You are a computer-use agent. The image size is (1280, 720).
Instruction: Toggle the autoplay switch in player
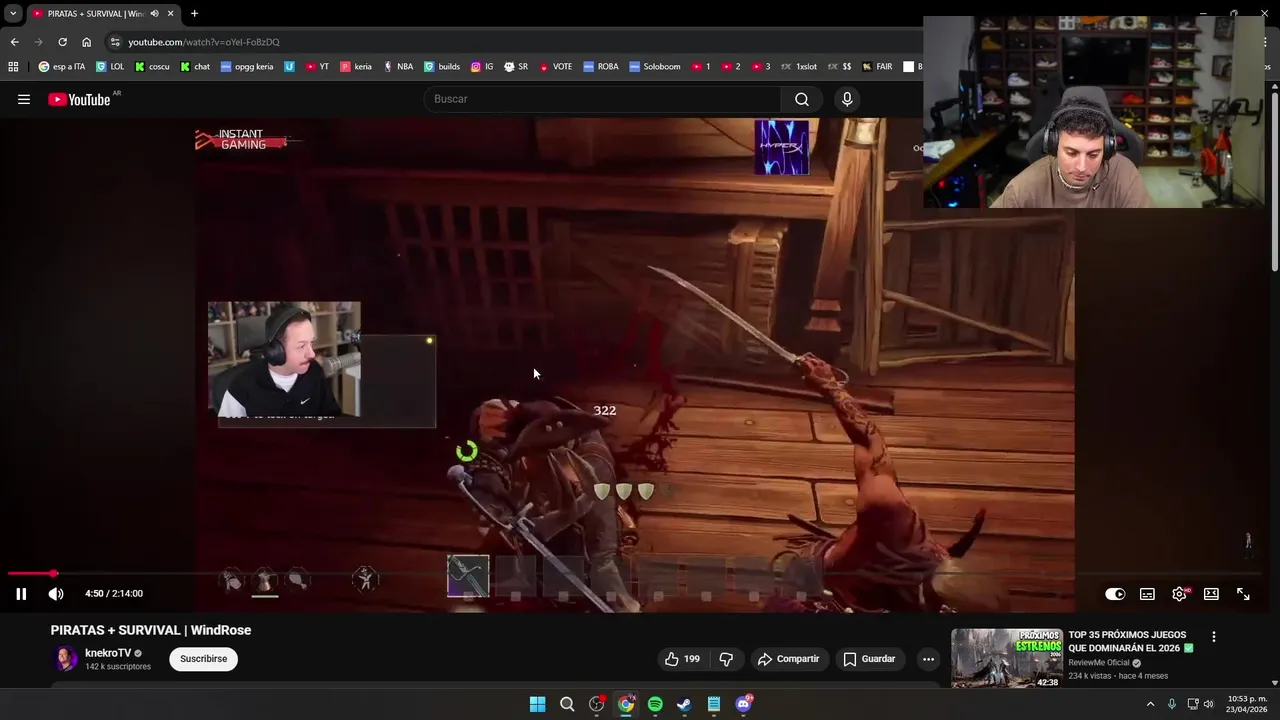point(1115,594)
